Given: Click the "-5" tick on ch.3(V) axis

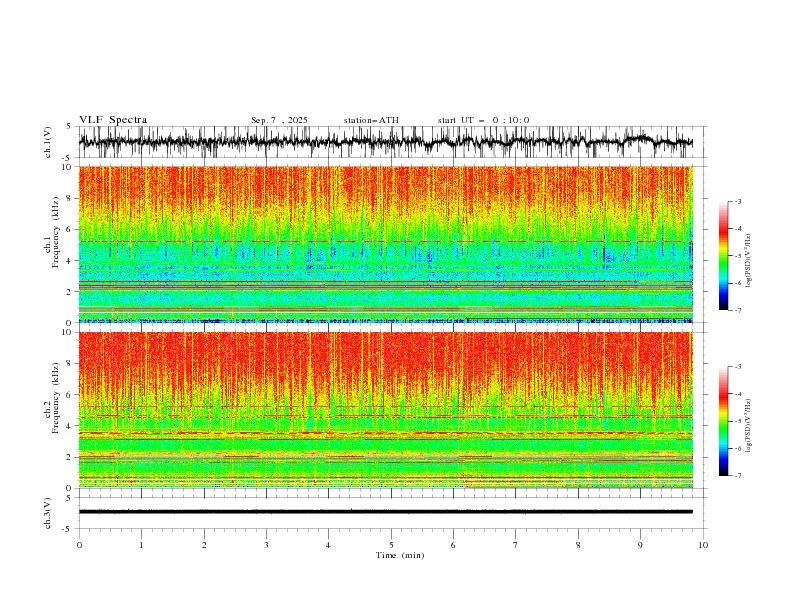Looking at the screenshot, I should 67,529.
